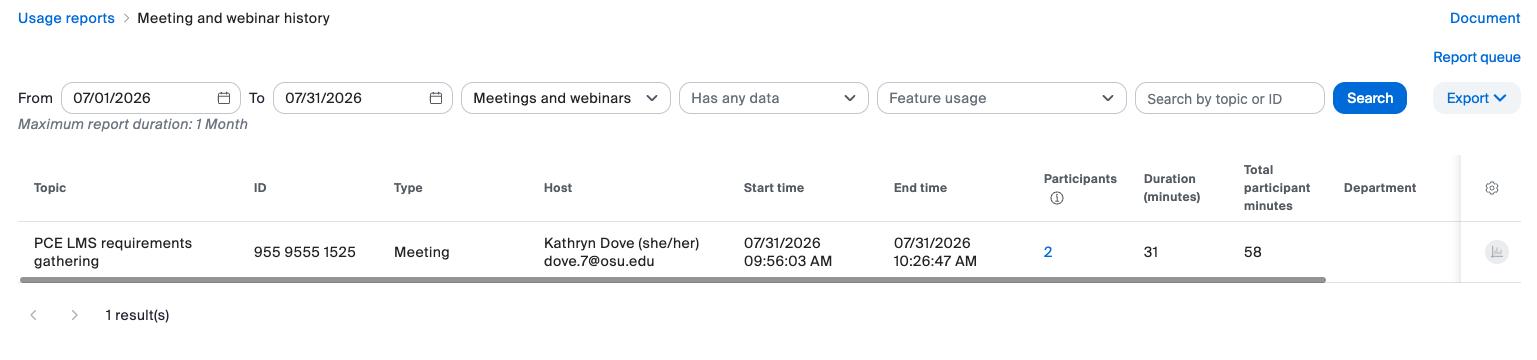Open the Document link
The height and width of the screenshot is (360, 1537).
(x=1485, y=18)
